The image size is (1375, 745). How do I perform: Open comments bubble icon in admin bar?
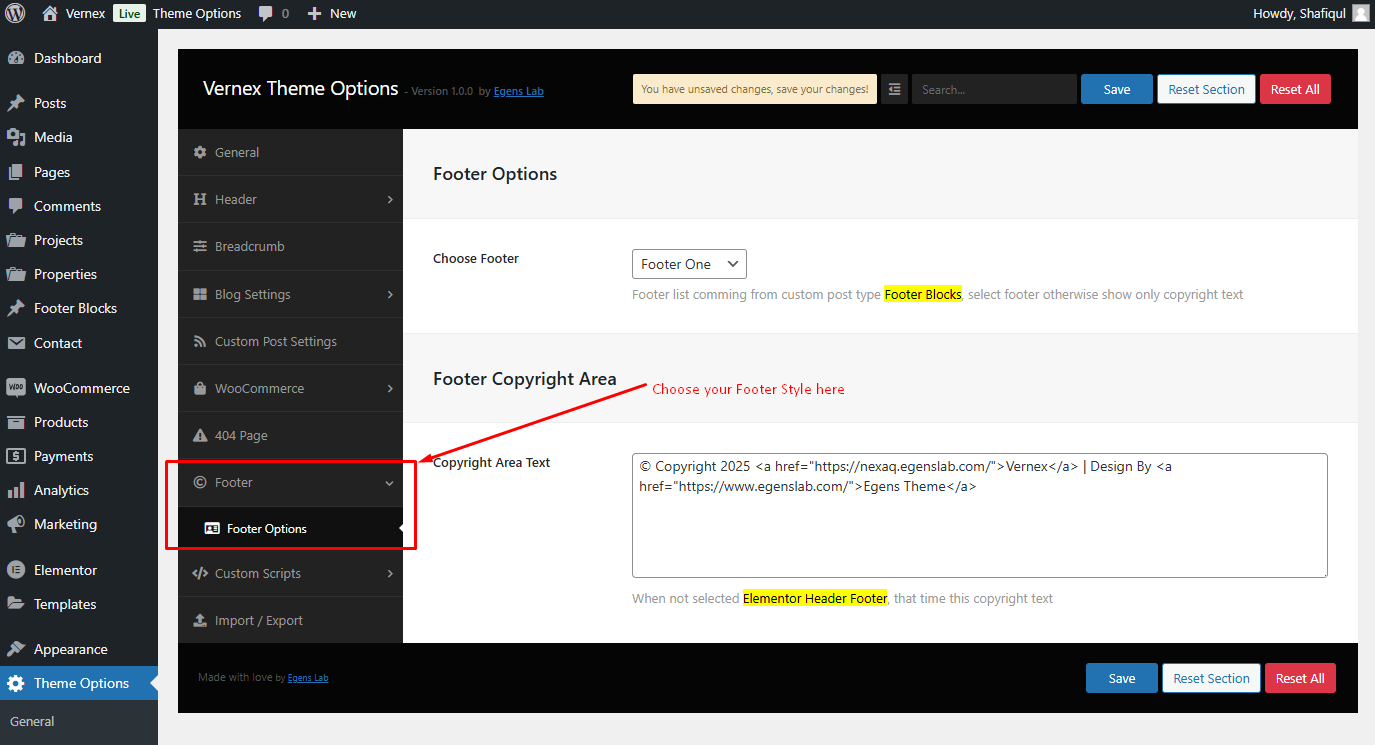tap(266, 14)
